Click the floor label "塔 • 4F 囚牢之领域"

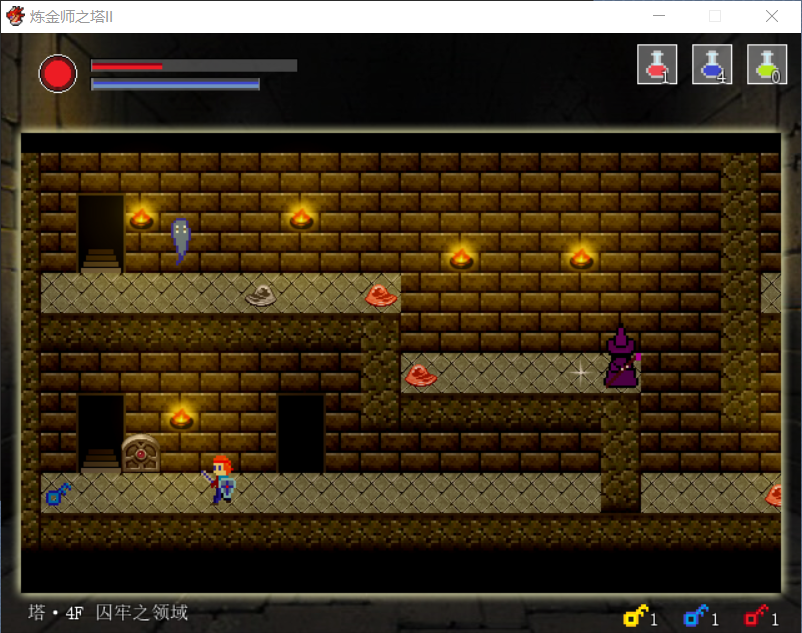[108, 612]
